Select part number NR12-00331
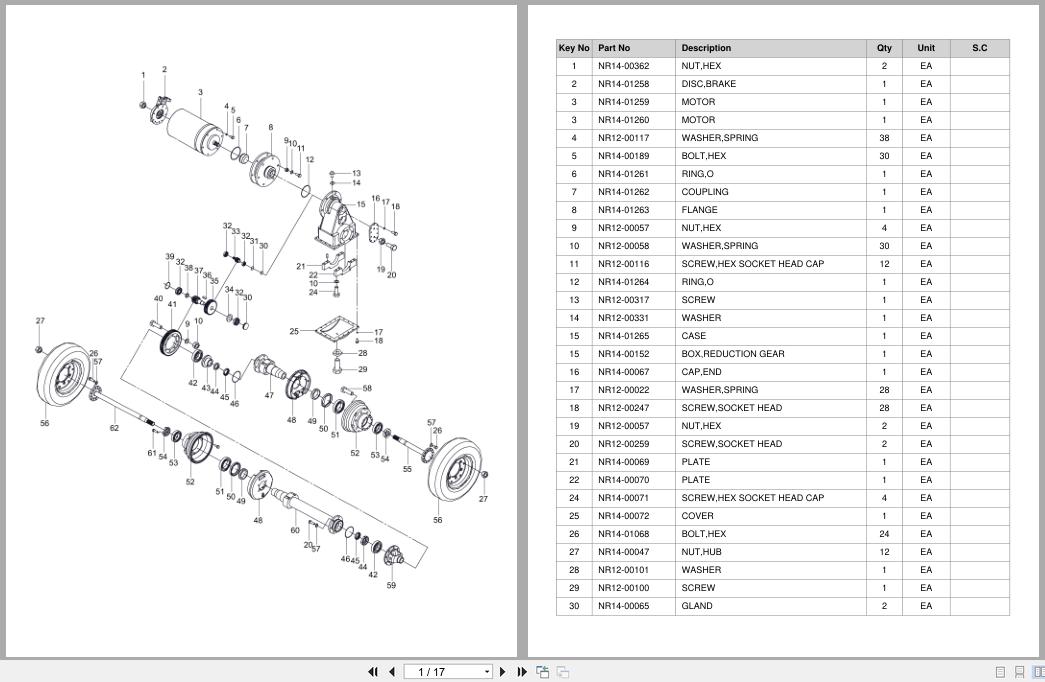1045x682 pixels. pyautogui.click(x=623, y=318)
